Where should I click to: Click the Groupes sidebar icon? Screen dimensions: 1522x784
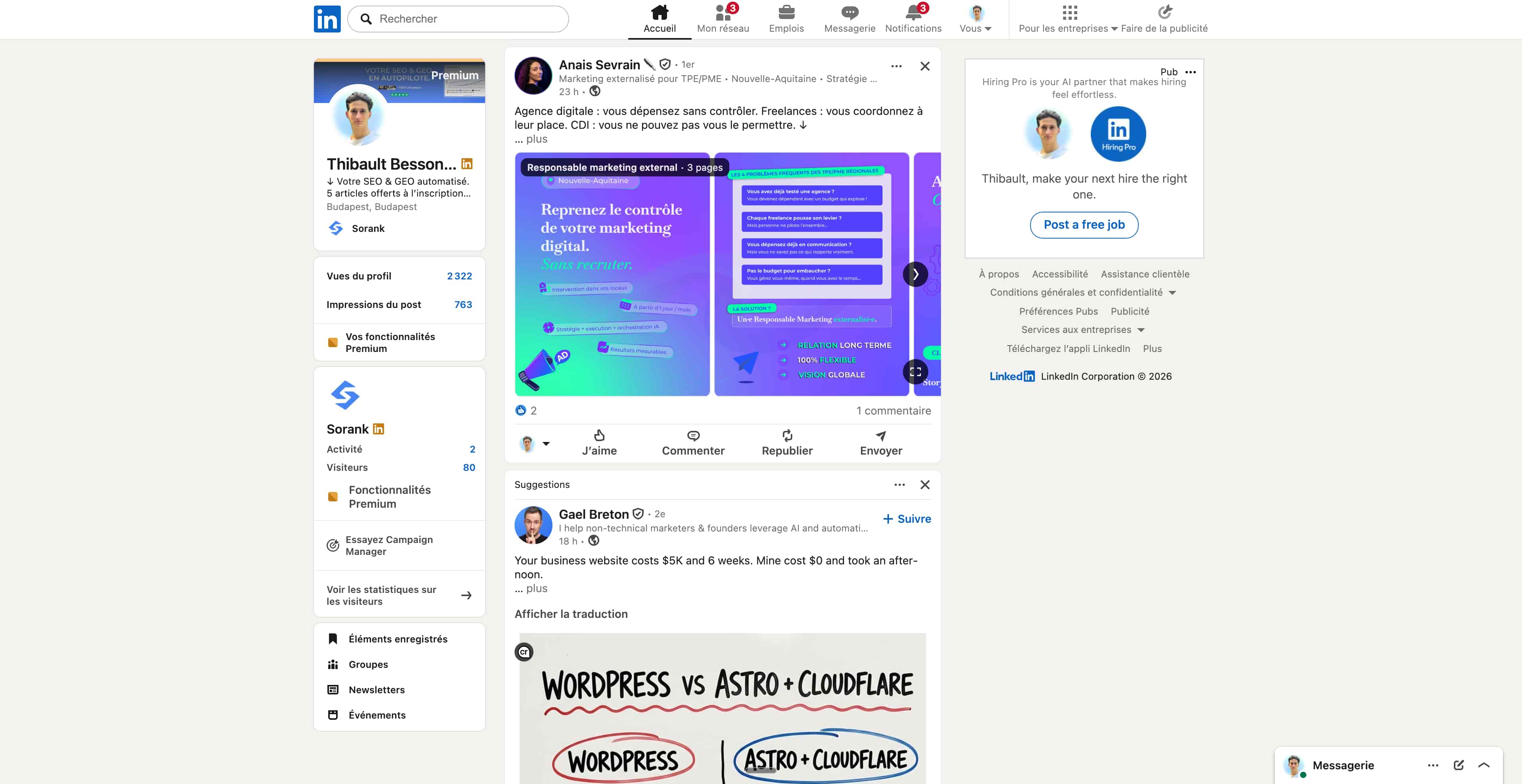point(333,664)
